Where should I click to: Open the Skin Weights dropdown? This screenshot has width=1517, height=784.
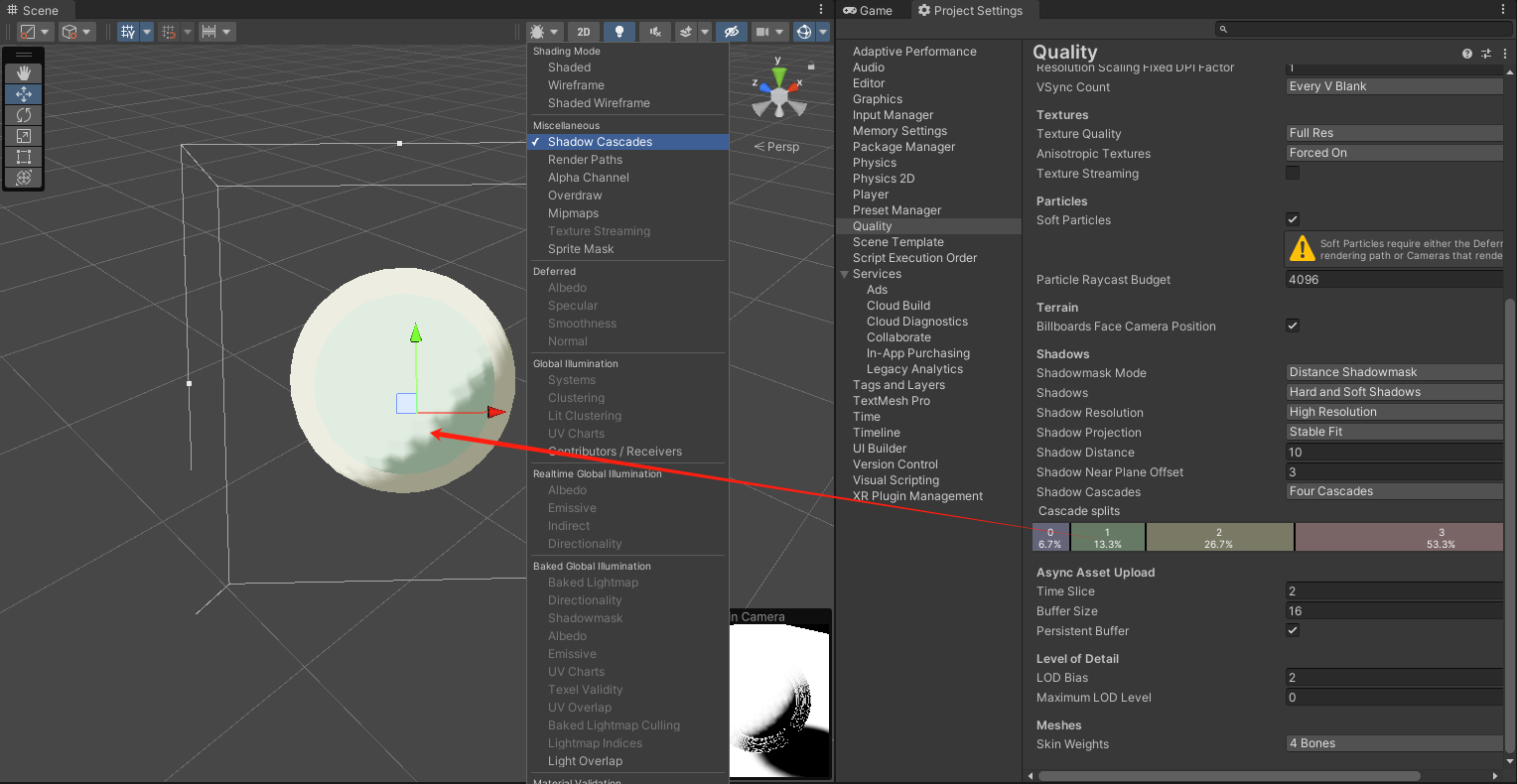click(x=1394, y=743)
